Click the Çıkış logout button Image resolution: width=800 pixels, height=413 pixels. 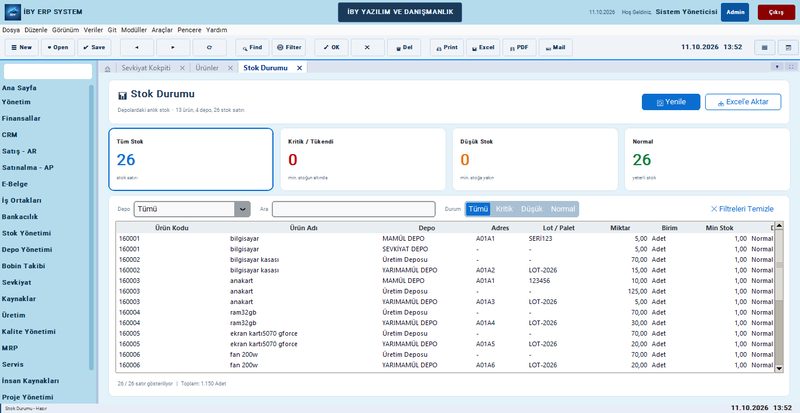tap(776, 12)
